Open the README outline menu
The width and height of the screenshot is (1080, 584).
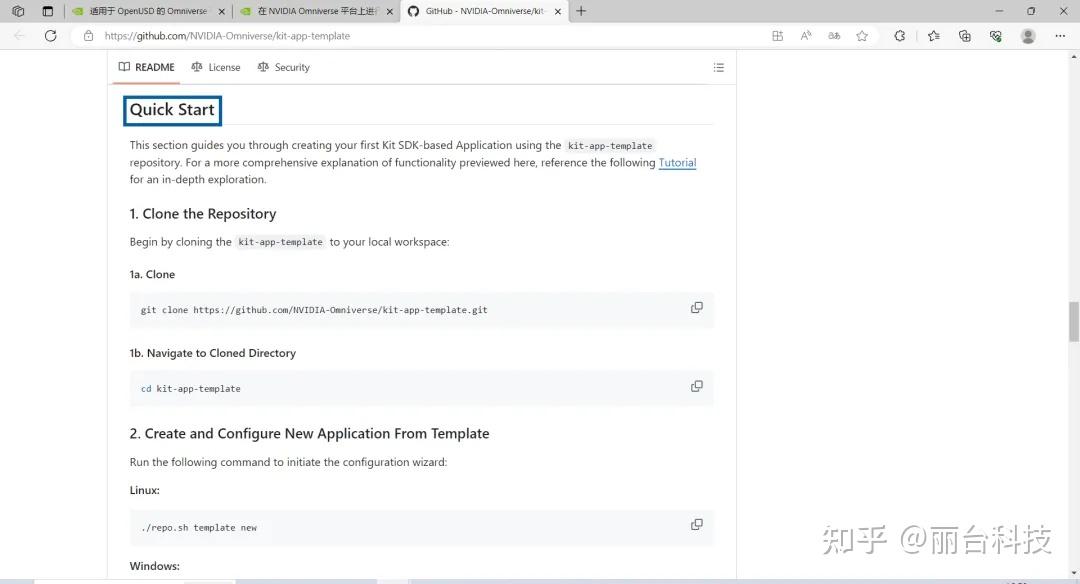pyautogui.click(x=718, y=67)
